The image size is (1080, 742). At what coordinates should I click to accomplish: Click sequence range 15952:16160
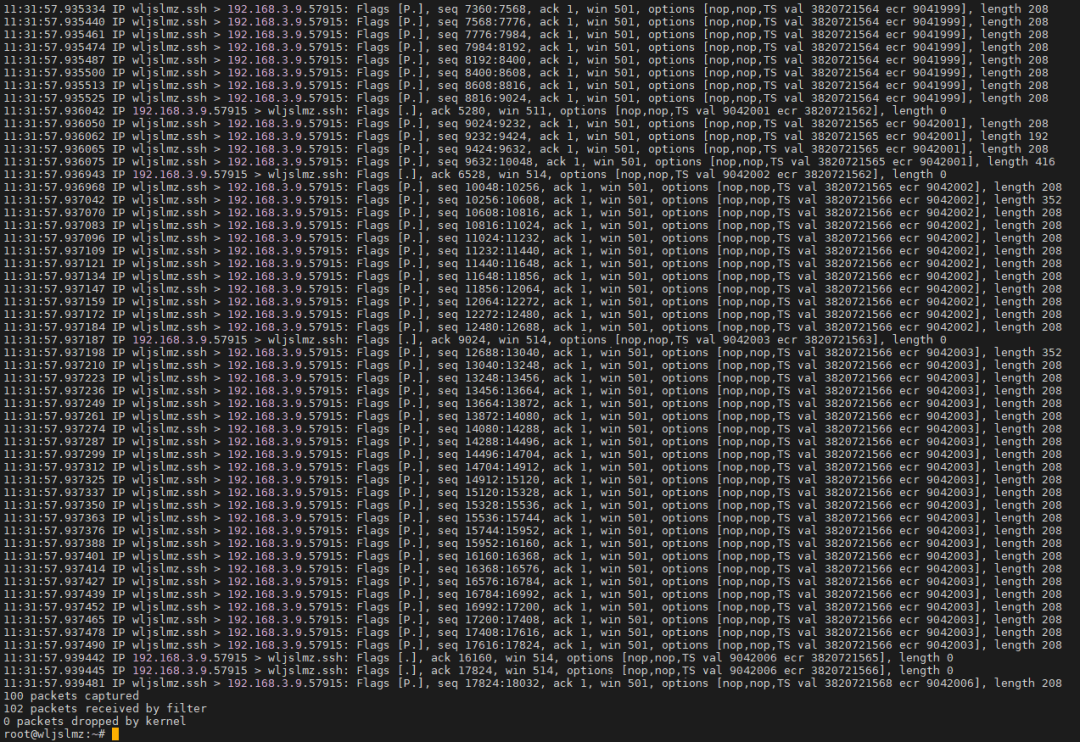click(501, 544)
